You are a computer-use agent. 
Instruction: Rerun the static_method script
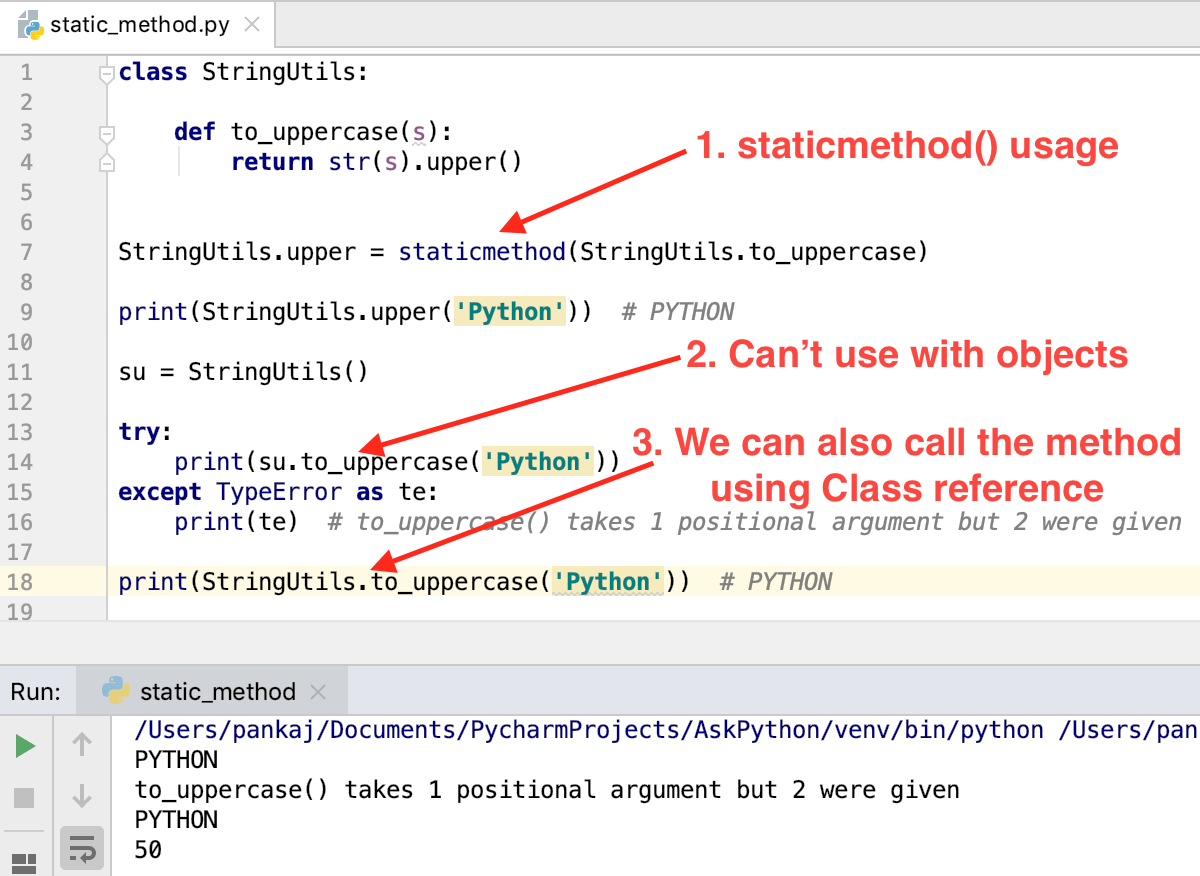[24, 745]
